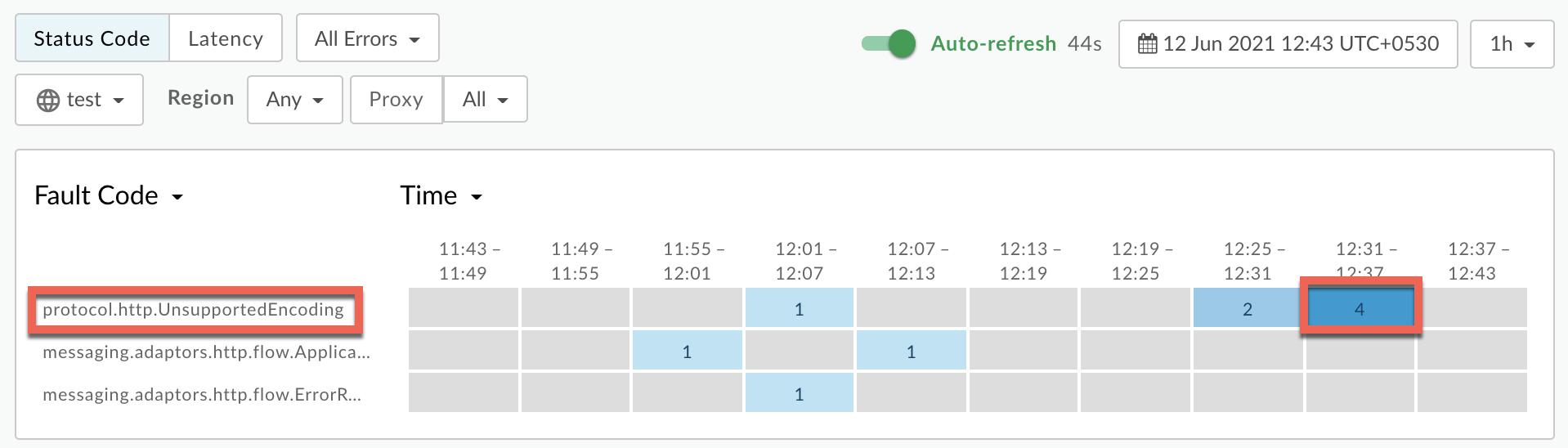Screen dimensions: 1568x448
Task: Toggle the Auto-refresh switch
Action: click(889, 43)
